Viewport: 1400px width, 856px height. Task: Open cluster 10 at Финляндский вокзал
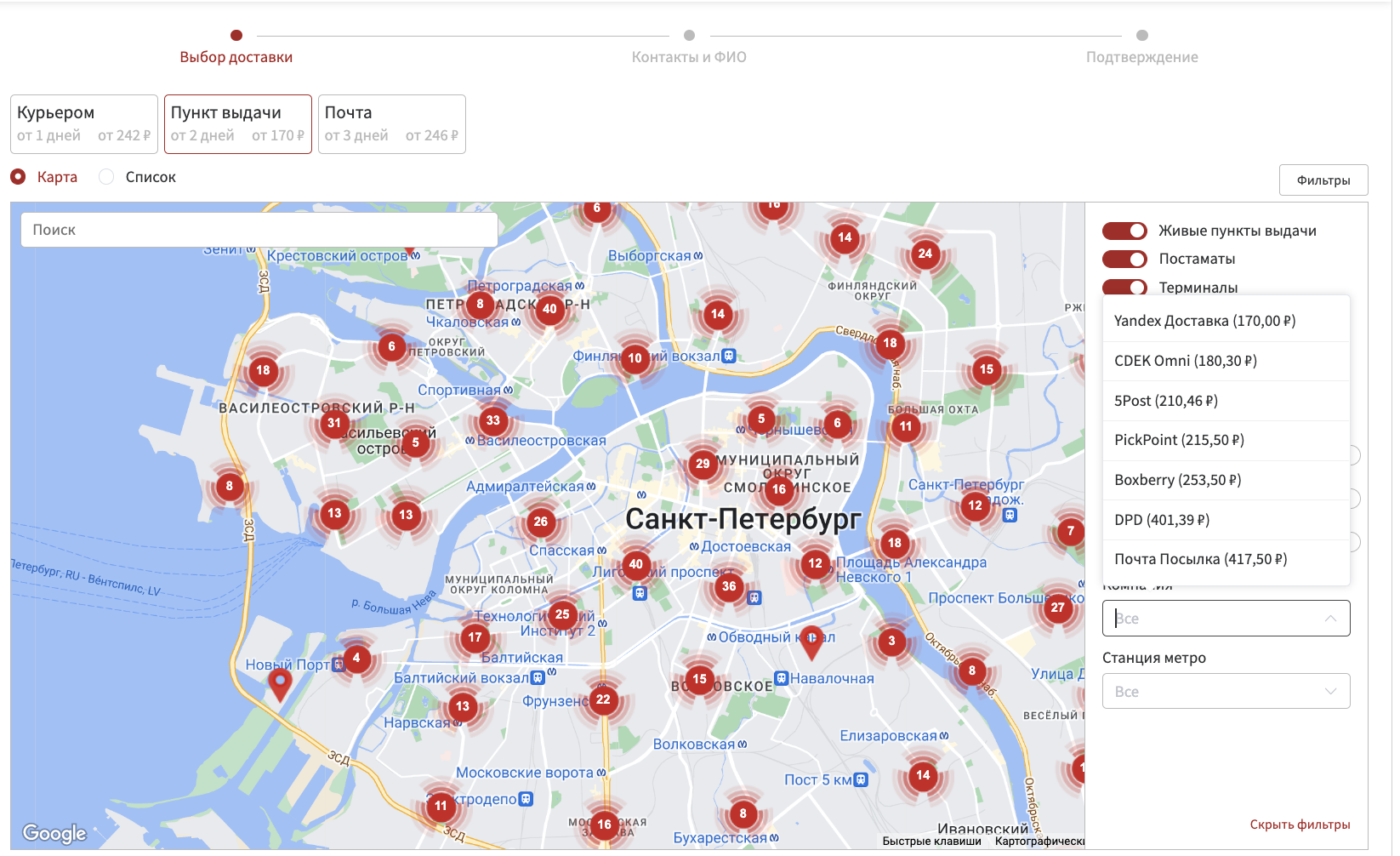(x=635, y=358)
